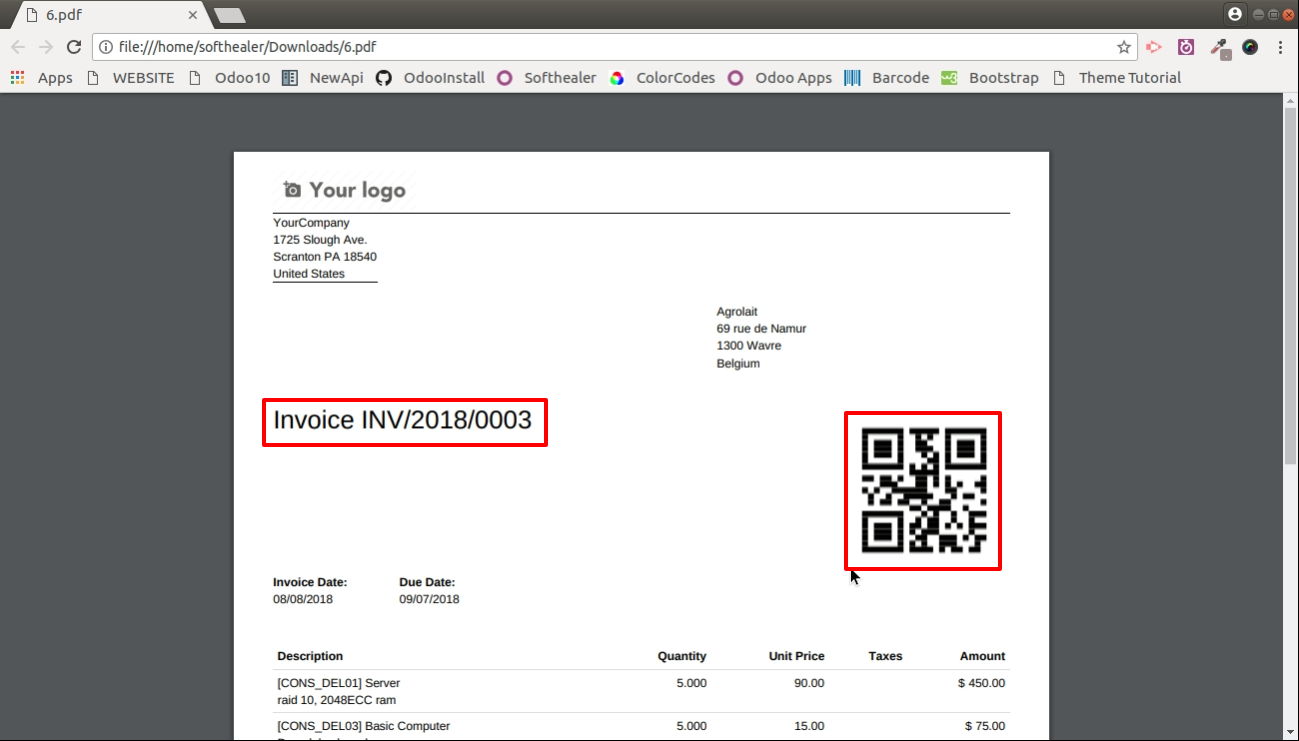Click the Your logo placeholder image
This screenshot has height=741, width=1299.
344,190
